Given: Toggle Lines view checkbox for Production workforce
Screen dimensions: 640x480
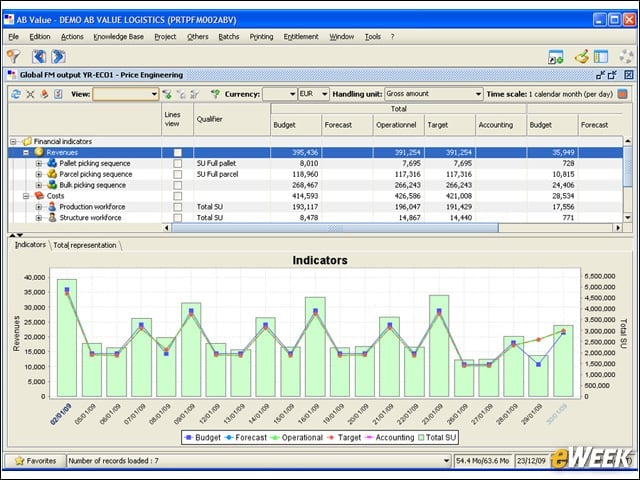Looking at the screenshot, I should (x=178, y=207).
